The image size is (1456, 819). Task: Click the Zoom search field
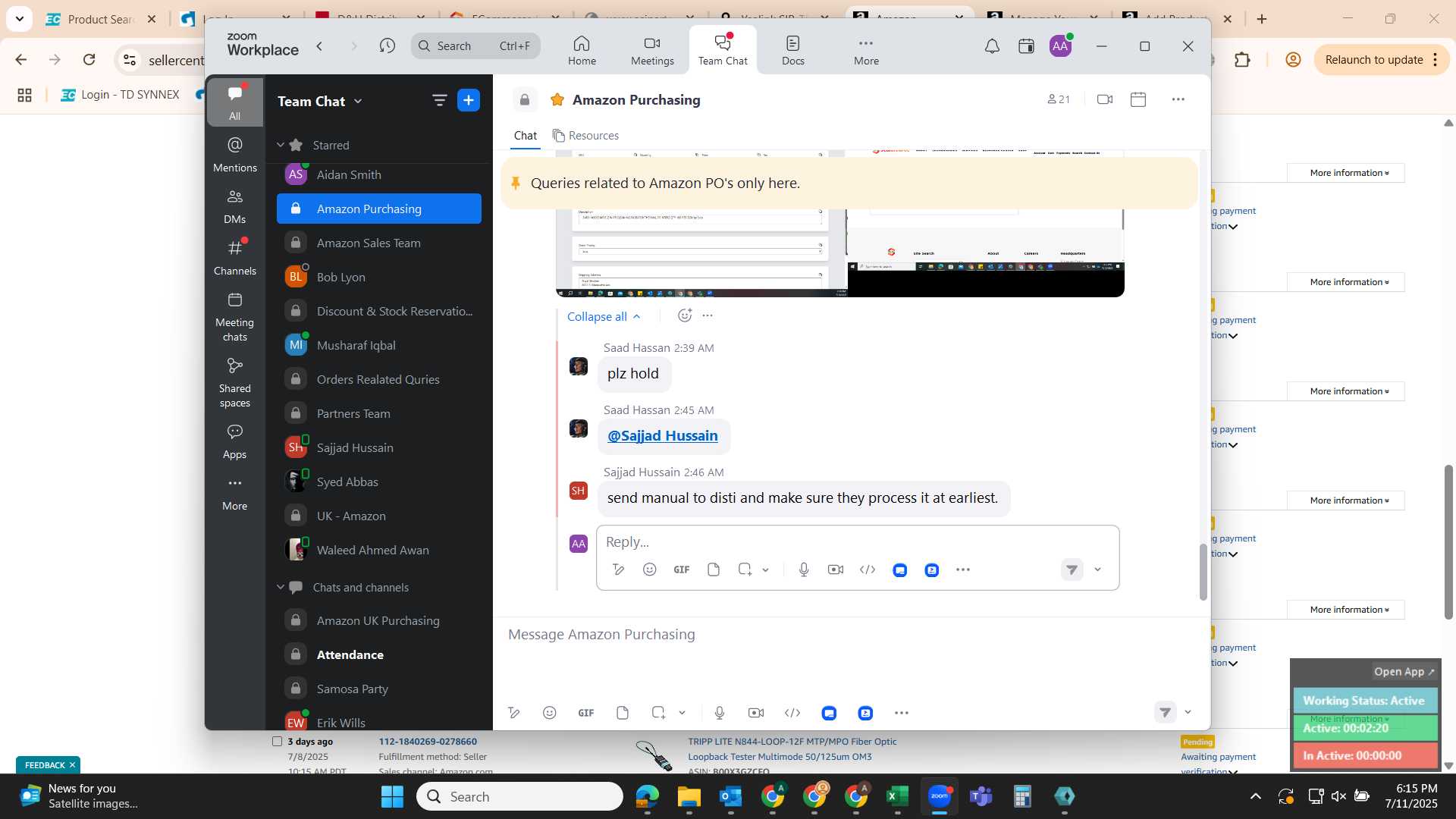click(x=475, y=46)
